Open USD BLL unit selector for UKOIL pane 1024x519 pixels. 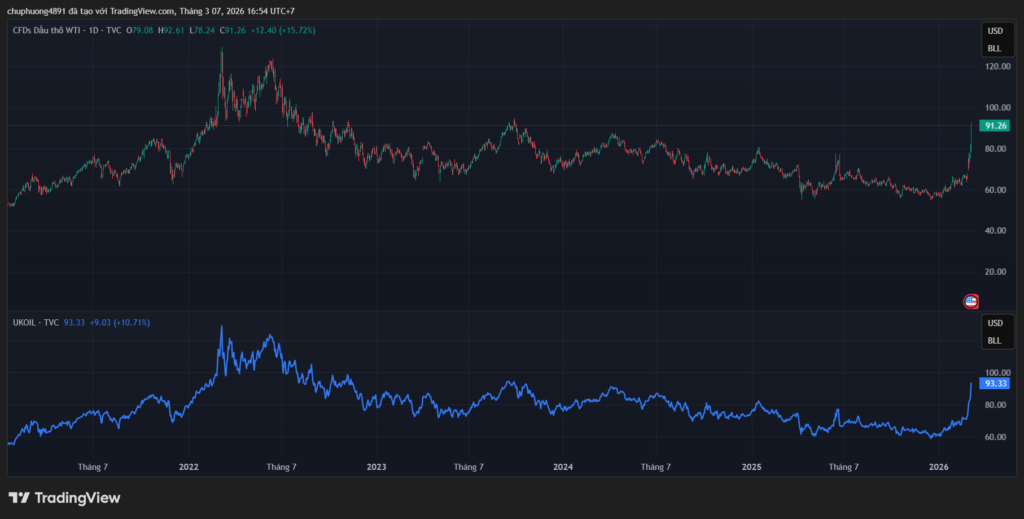pyautogui.click(x=994, y=332)
